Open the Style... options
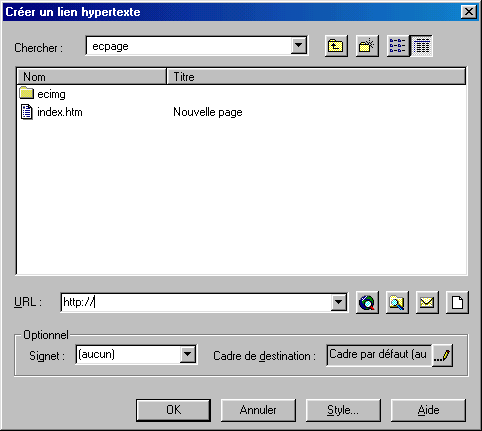 (343, 410)
